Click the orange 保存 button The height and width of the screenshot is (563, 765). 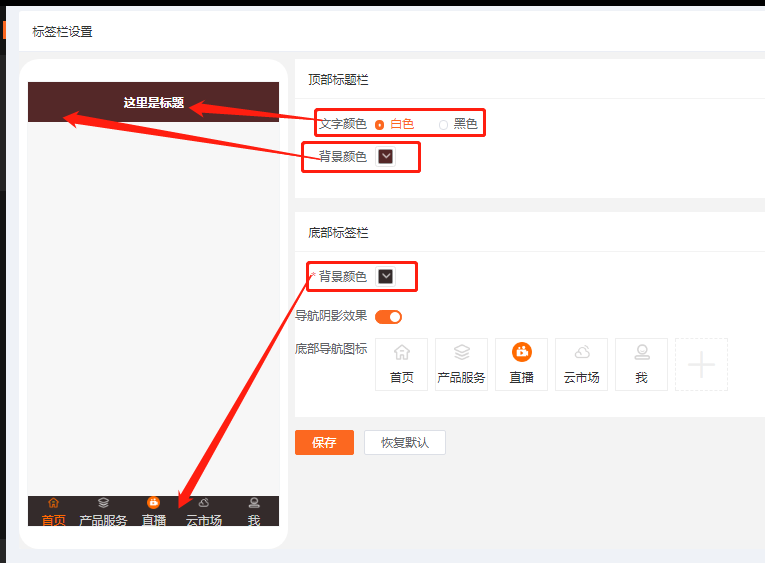(324, 442)
